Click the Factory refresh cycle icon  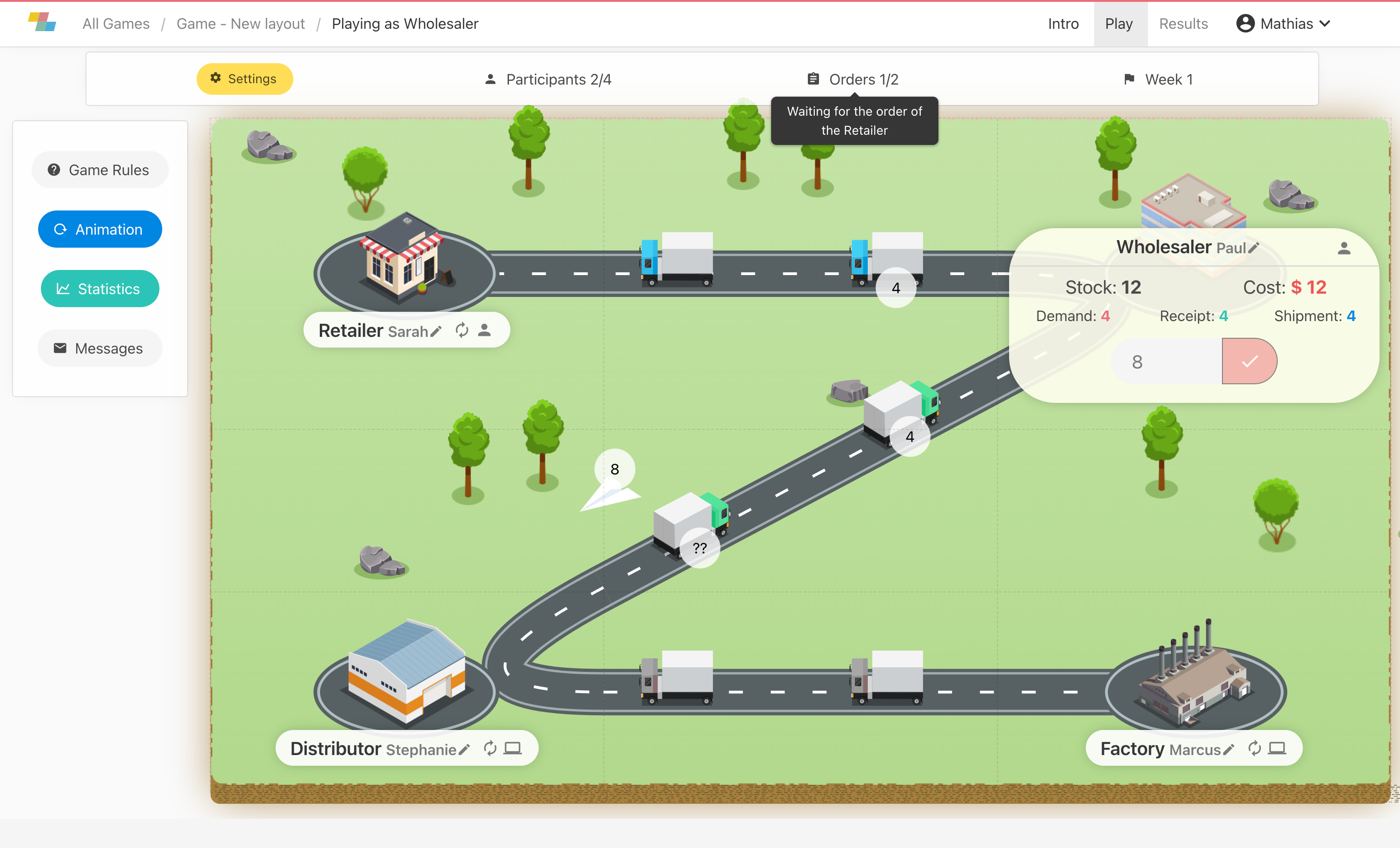pyautogui.click(x=1255, y=748)
